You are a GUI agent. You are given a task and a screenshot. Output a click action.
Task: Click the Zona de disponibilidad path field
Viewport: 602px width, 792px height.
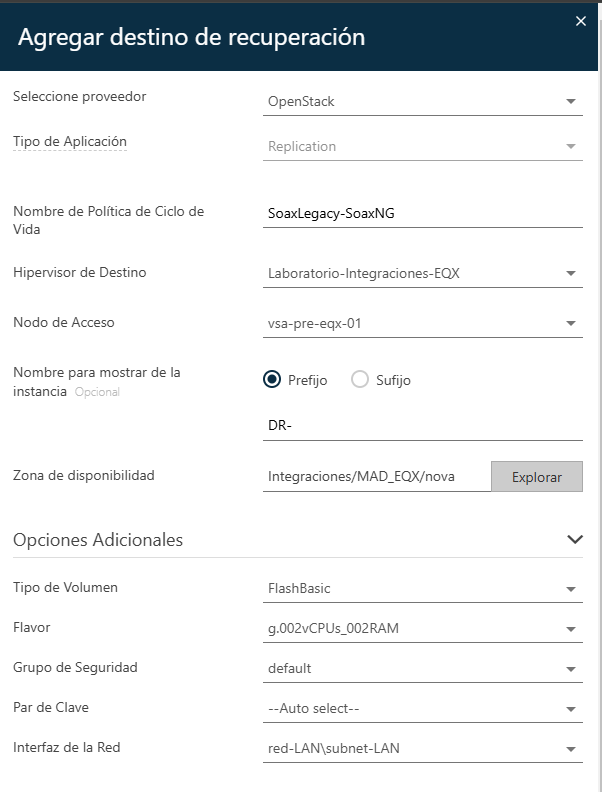pyautogui.click(x=376, y=476)
